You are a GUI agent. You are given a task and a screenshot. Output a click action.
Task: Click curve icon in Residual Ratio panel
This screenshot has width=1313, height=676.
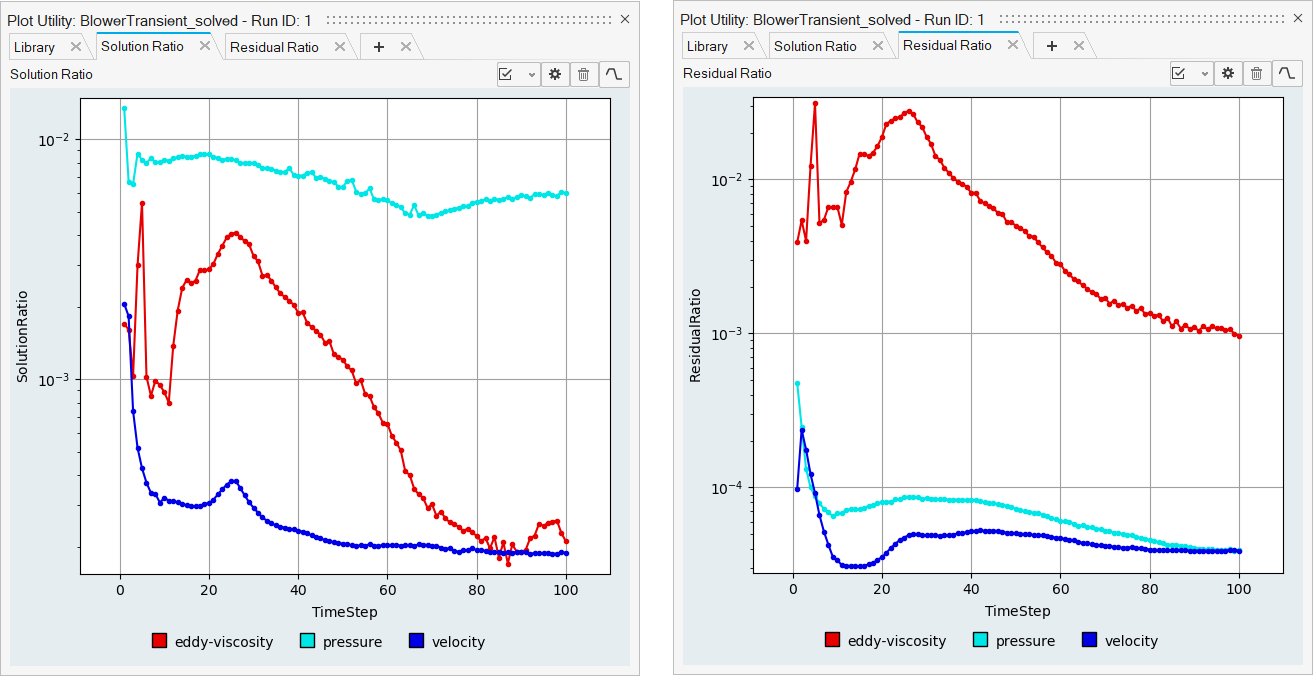[1287, 74]
